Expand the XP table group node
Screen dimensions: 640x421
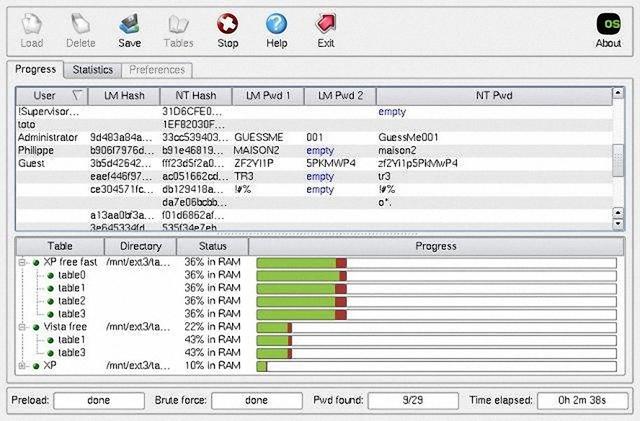pos(22,366)
